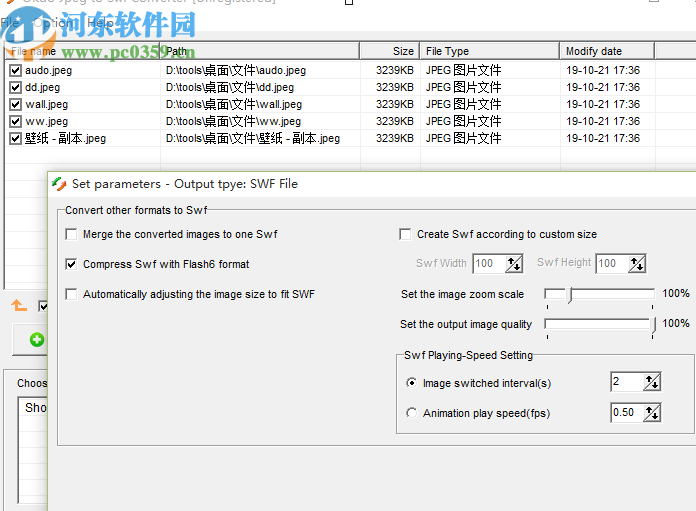Click the image zoom scale slider handle

[570, 295]
